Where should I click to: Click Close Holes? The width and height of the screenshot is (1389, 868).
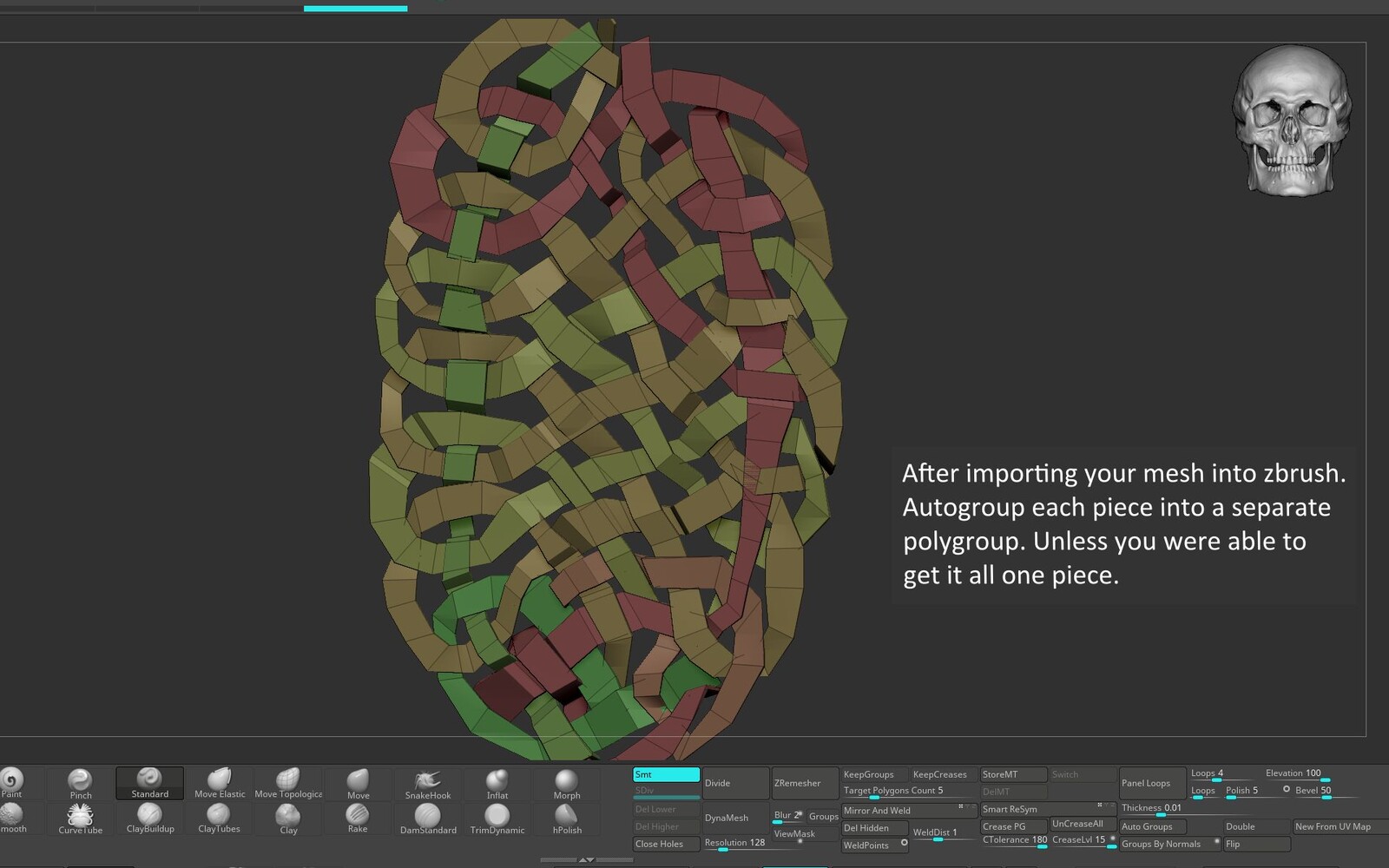(x=667, y=844)
